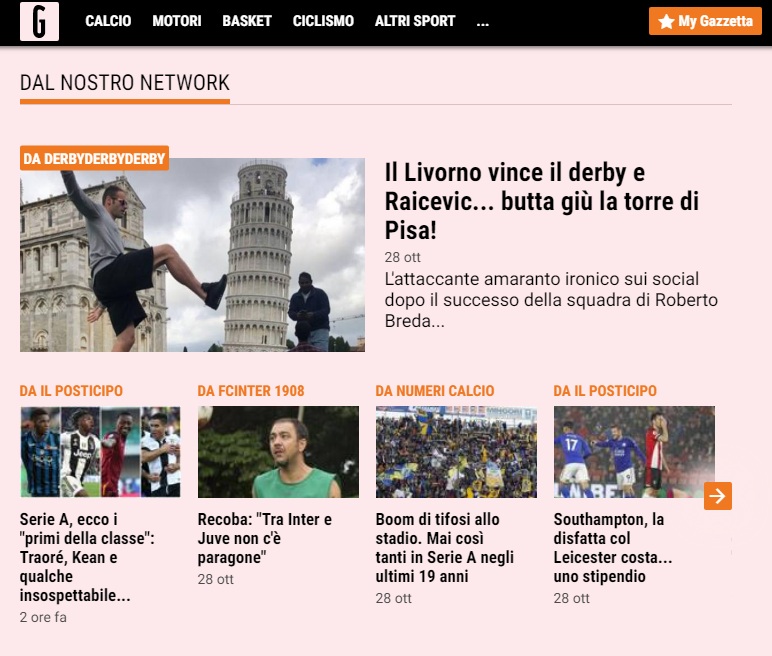Select Ciclismo in the navigation bar

coord(323,21)
